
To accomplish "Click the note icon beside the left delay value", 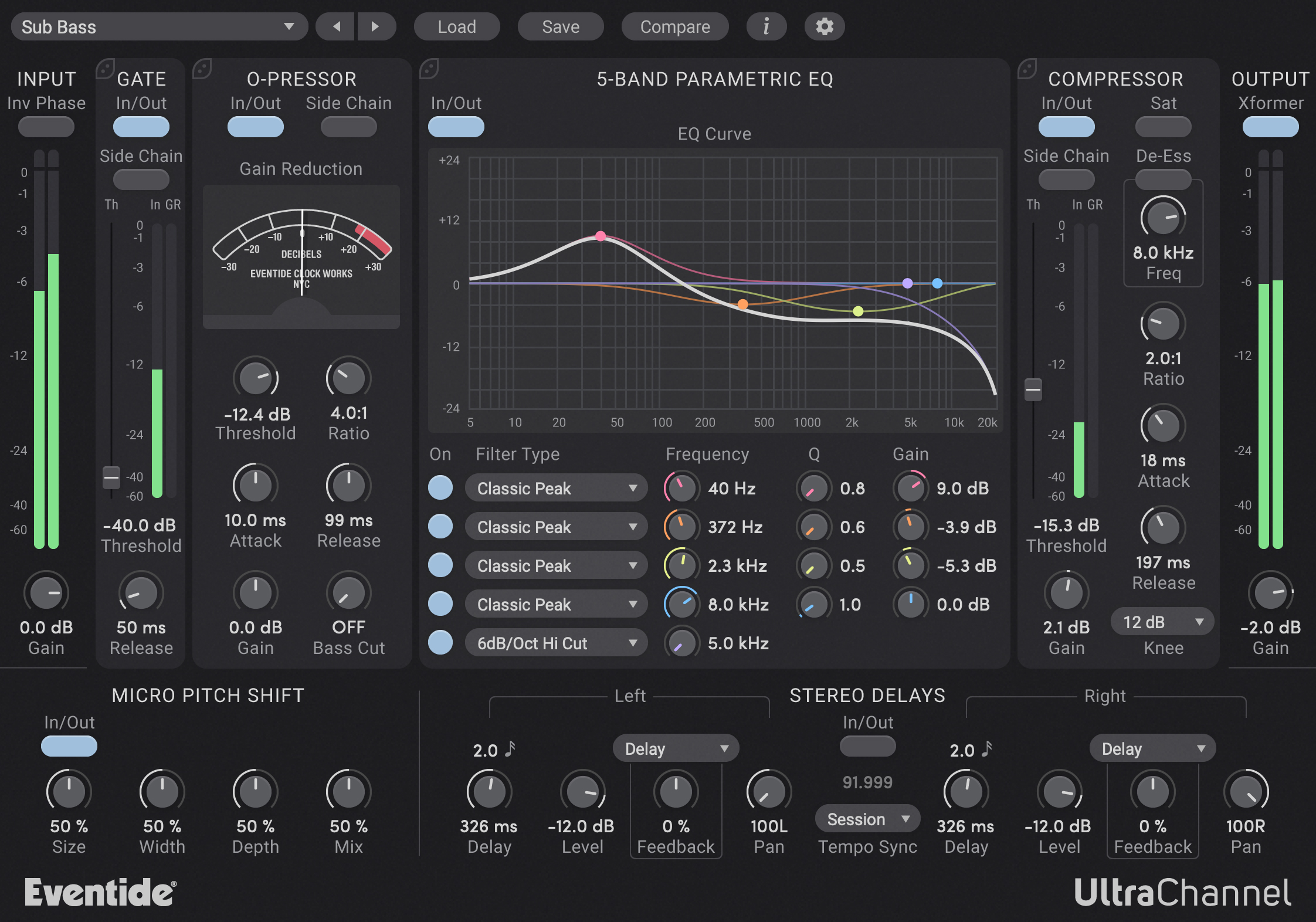I will pos(511,748).
